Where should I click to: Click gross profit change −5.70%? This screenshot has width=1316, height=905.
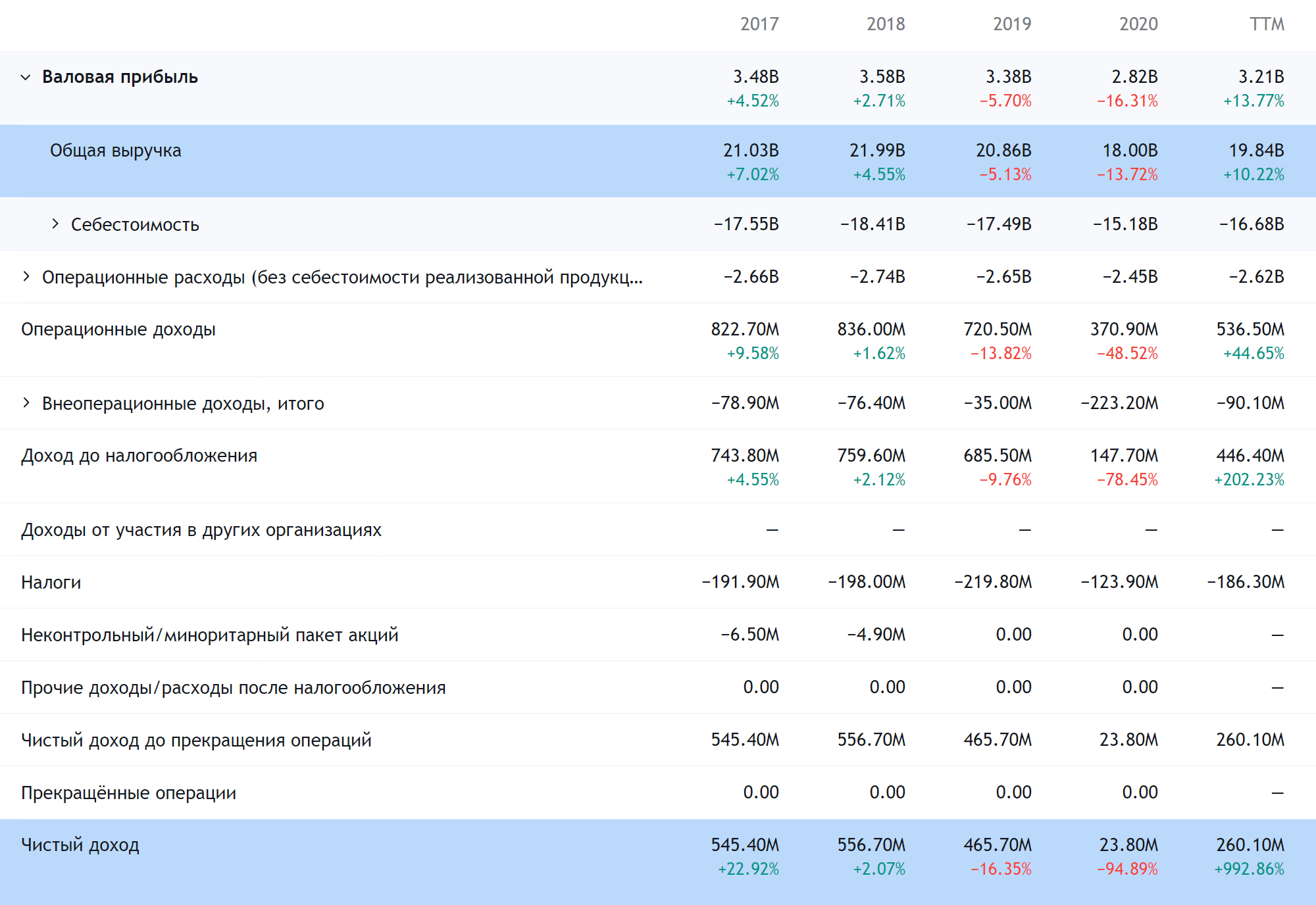coord(1005,101)
